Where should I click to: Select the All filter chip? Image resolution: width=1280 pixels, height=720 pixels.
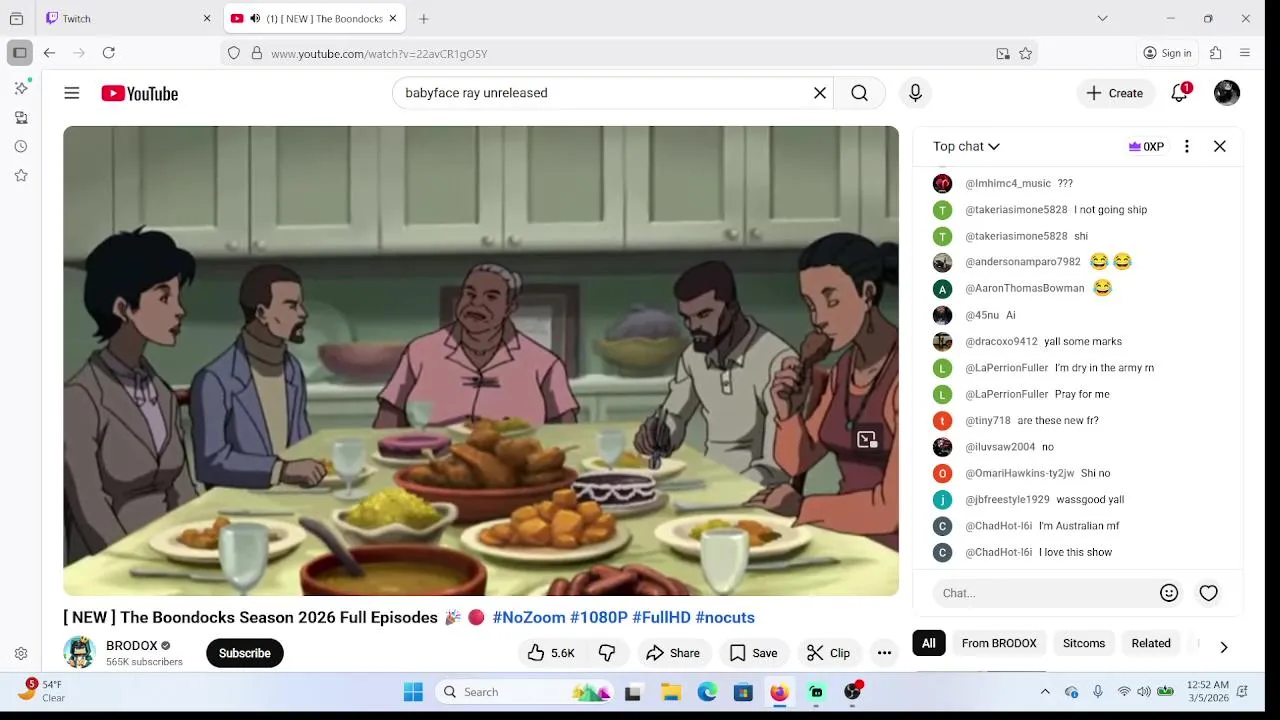929,643
